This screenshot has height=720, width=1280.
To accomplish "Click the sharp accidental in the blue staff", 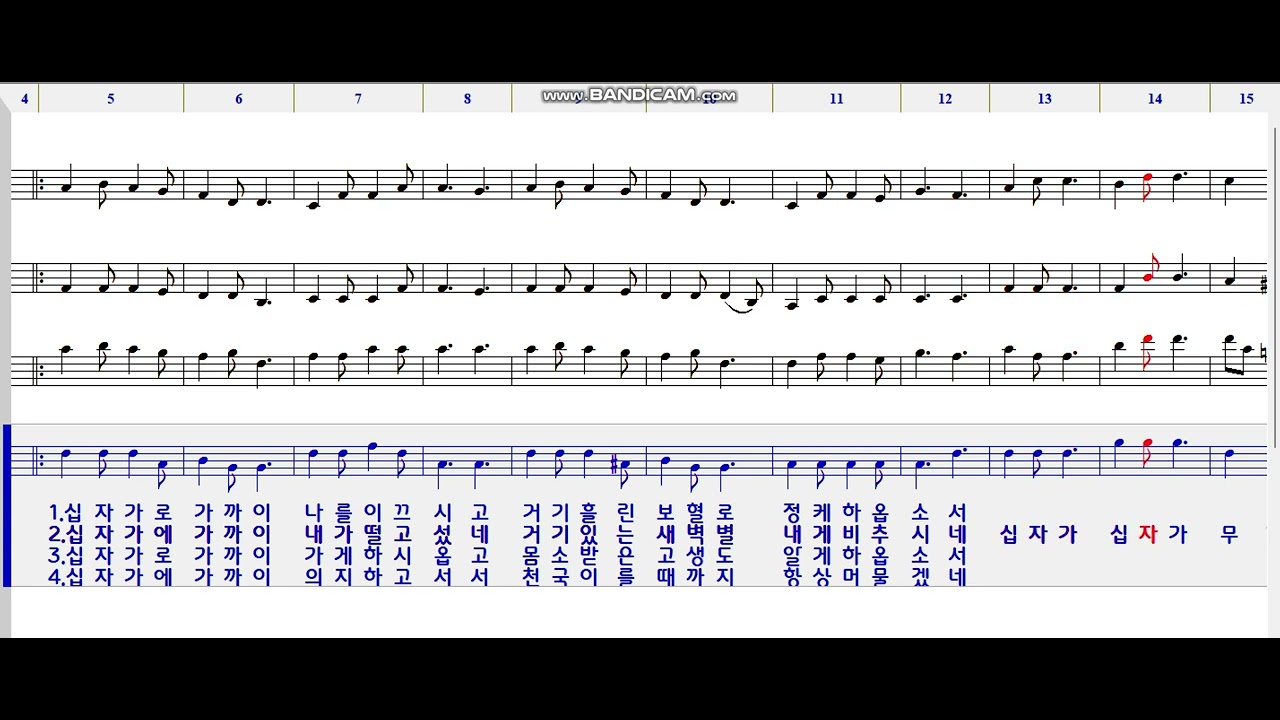I will 613,464.
